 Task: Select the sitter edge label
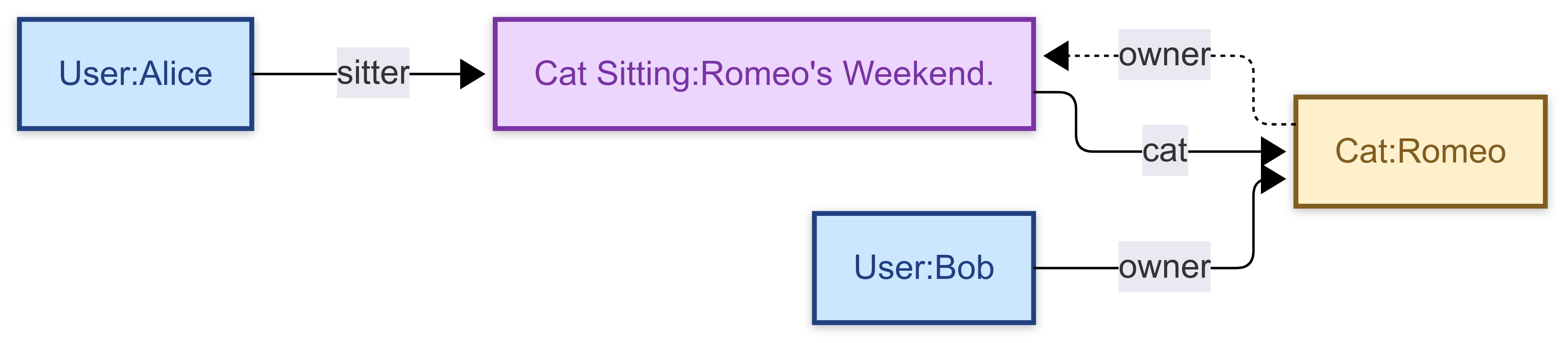tap(372, 73)
